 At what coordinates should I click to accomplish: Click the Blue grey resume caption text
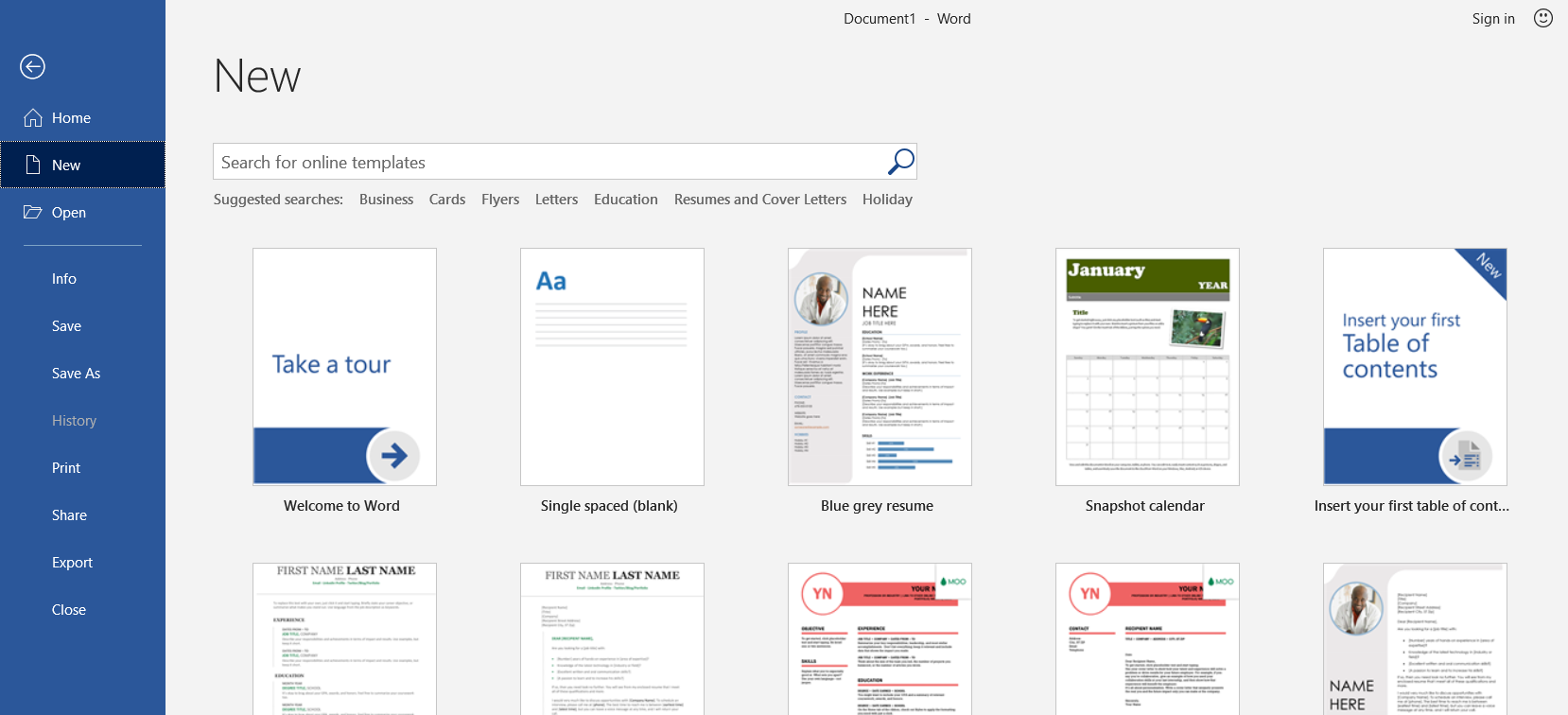point(877,505)
